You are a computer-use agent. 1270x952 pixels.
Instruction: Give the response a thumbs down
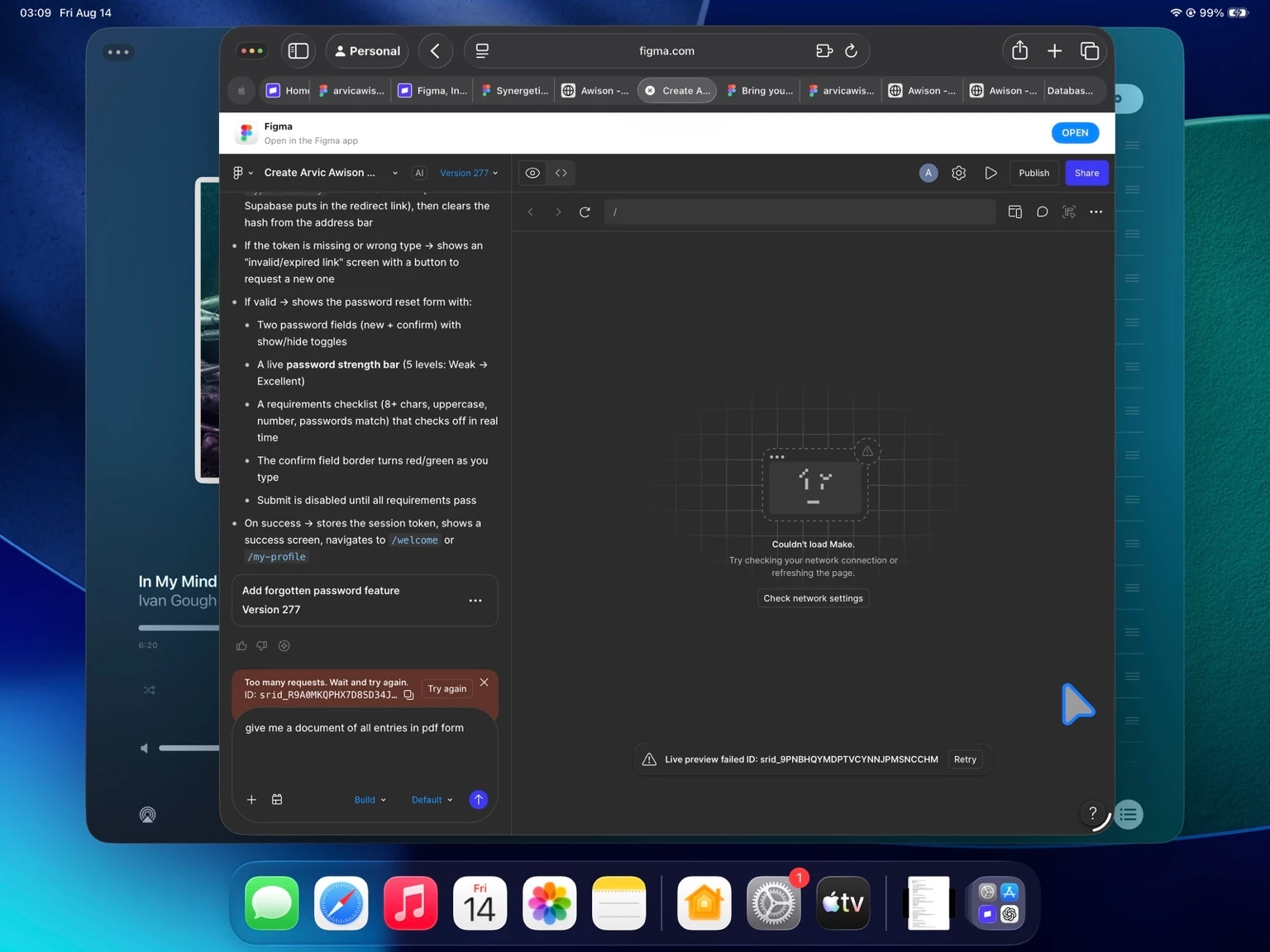coord(262,646)
